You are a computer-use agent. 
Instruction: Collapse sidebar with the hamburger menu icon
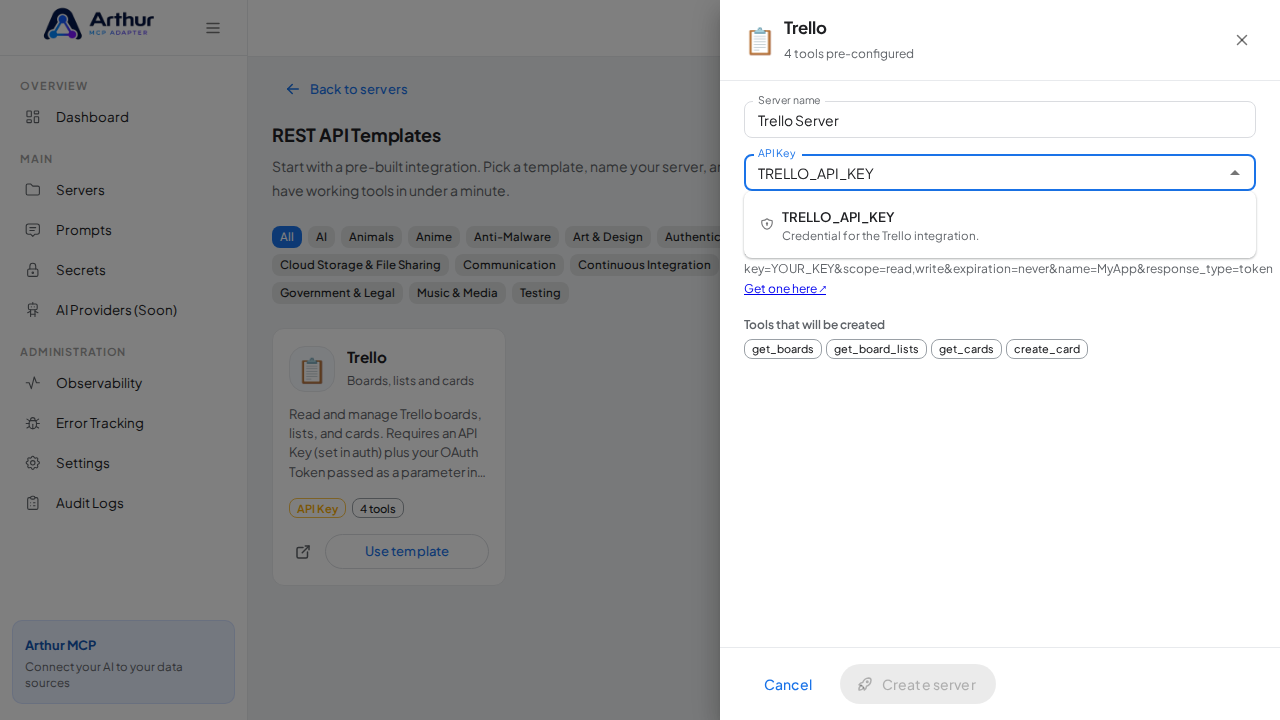[x=213, y=28]
